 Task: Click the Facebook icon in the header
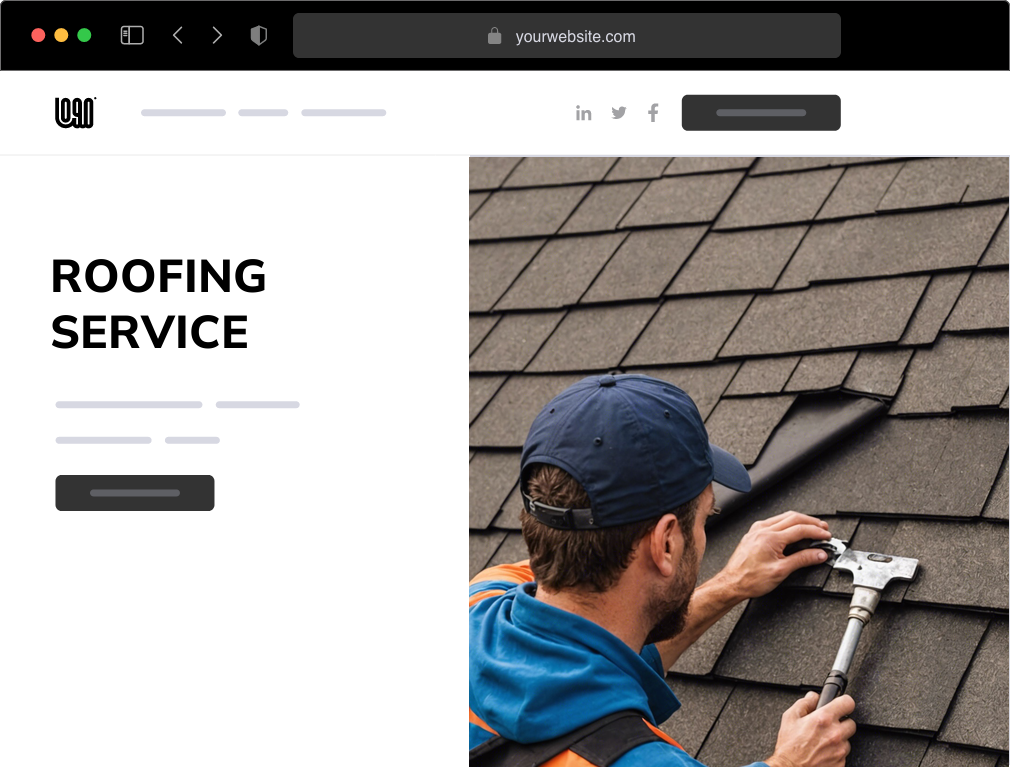653,113
